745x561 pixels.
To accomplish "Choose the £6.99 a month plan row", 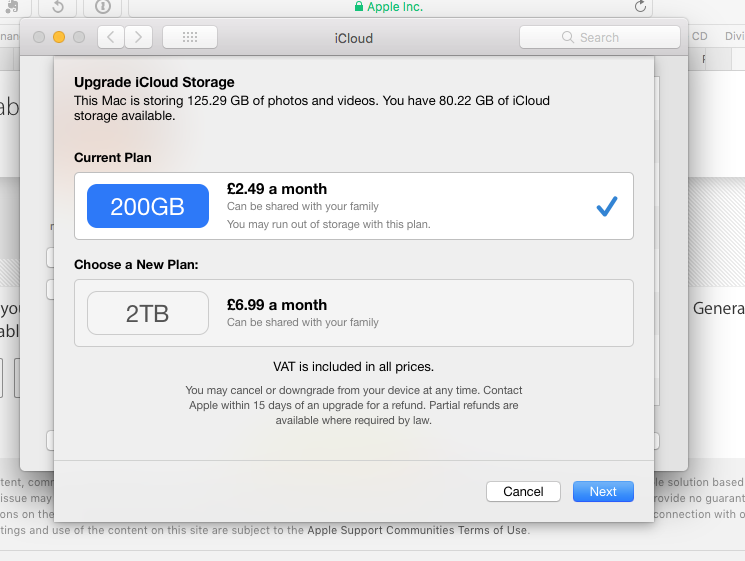I will (x=277, y=305).
